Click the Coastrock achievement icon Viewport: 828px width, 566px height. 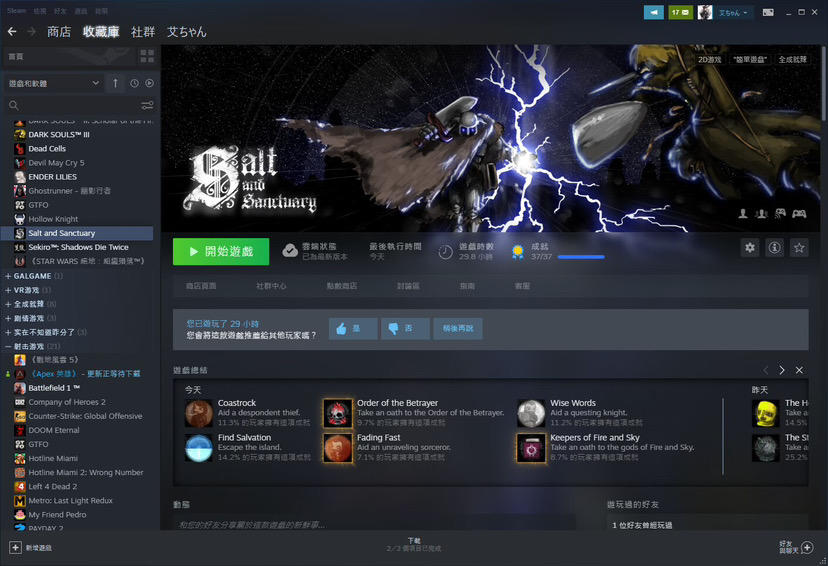(x=199, y=413)
